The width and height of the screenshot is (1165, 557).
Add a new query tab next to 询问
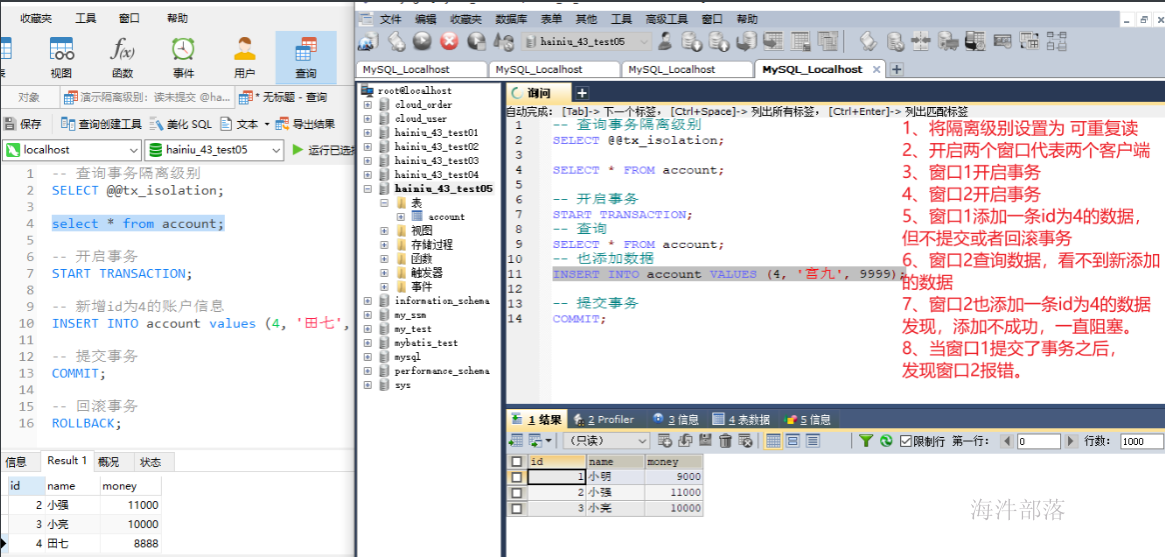582,93
